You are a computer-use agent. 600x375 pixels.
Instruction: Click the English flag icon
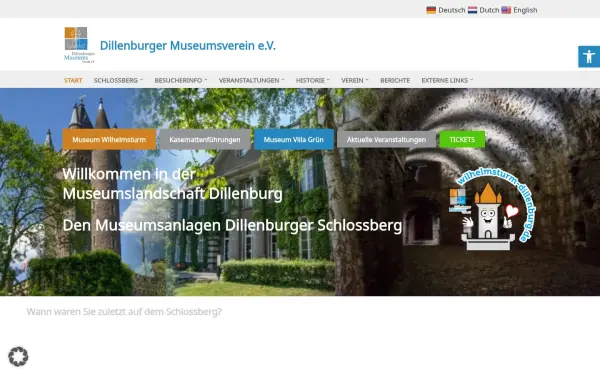(506, 10)
